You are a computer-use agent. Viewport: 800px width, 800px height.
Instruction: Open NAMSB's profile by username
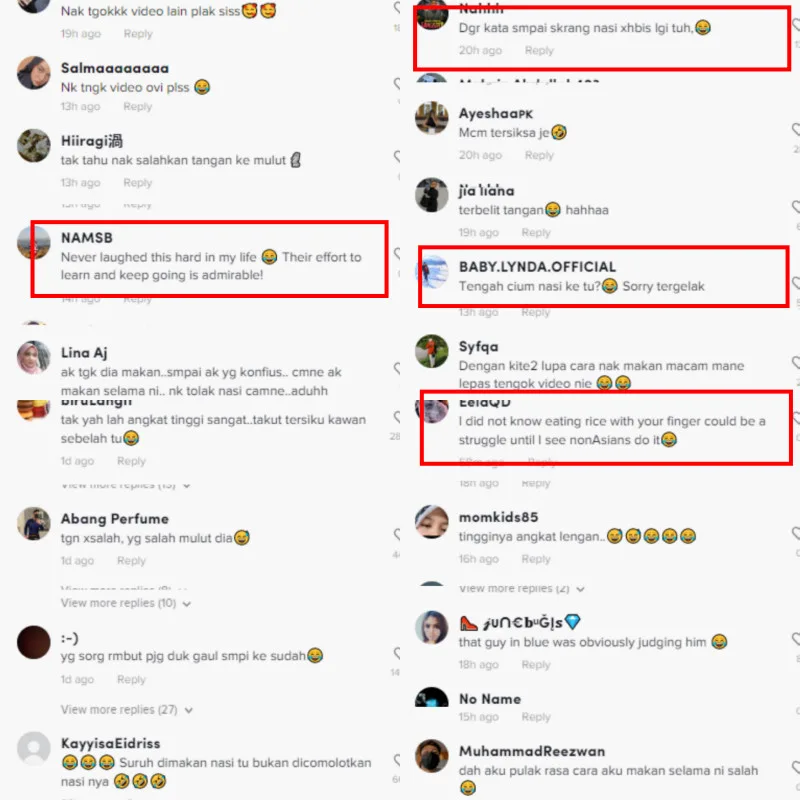click(x=87, y=238)
